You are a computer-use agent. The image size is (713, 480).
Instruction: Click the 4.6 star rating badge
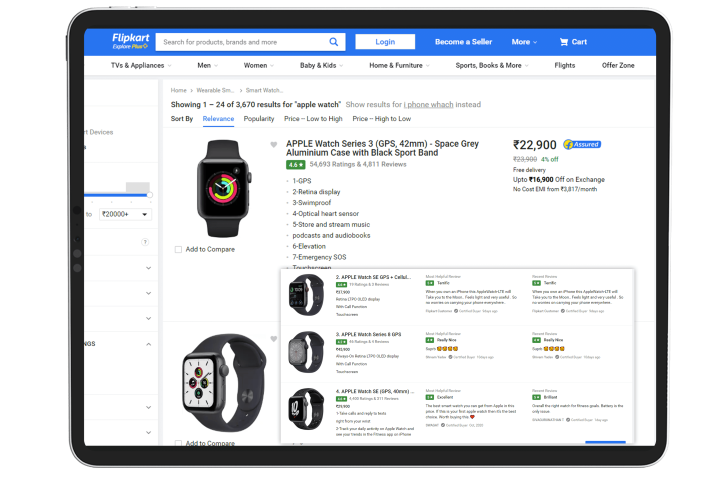(295, 165)
